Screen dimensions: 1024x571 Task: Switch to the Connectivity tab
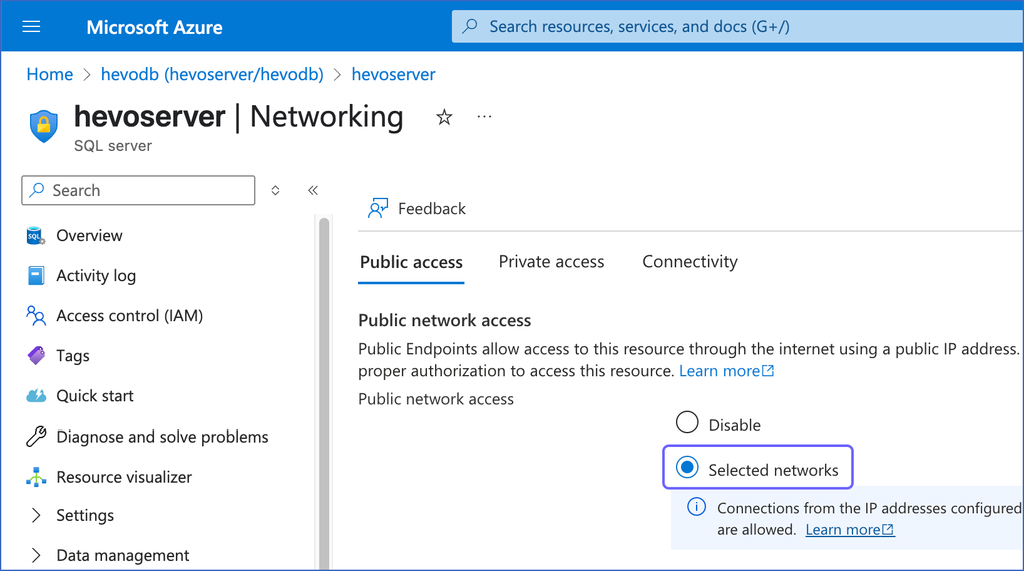pyautogui.click(x=690, y=262)
